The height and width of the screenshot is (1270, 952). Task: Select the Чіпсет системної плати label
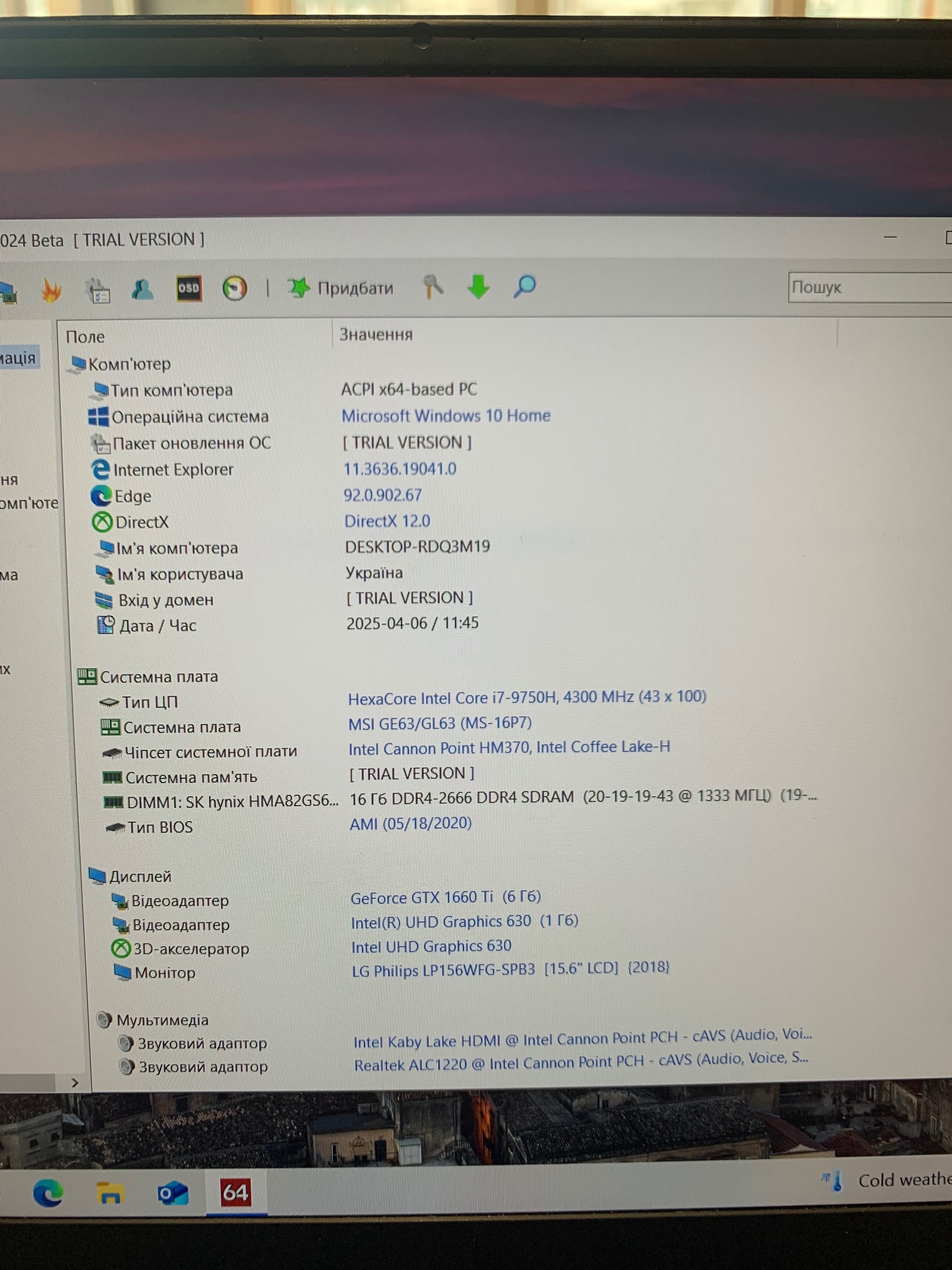pos(211,752)
